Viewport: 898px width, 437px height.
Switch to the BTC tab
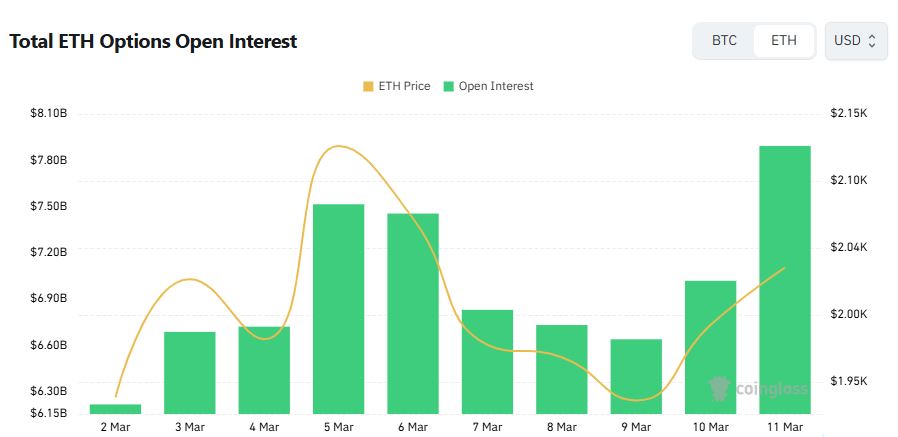click(724, 41)
